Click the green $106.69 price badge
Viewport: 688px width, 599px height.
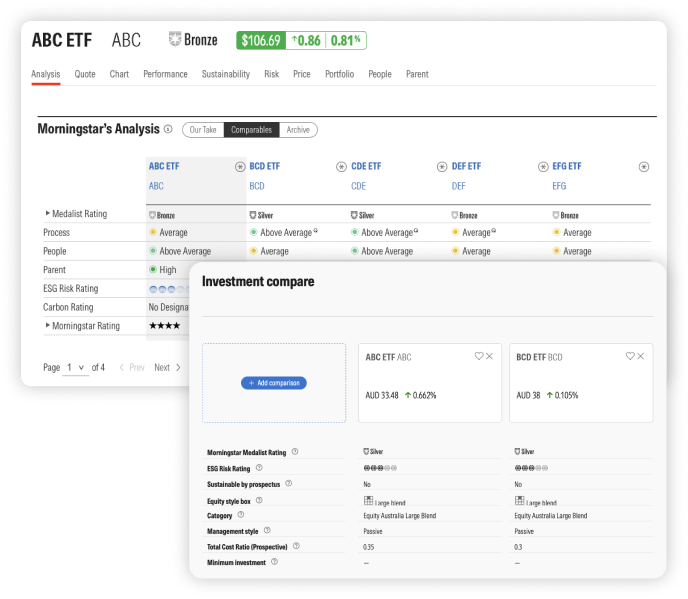click(x=261, y=40)
